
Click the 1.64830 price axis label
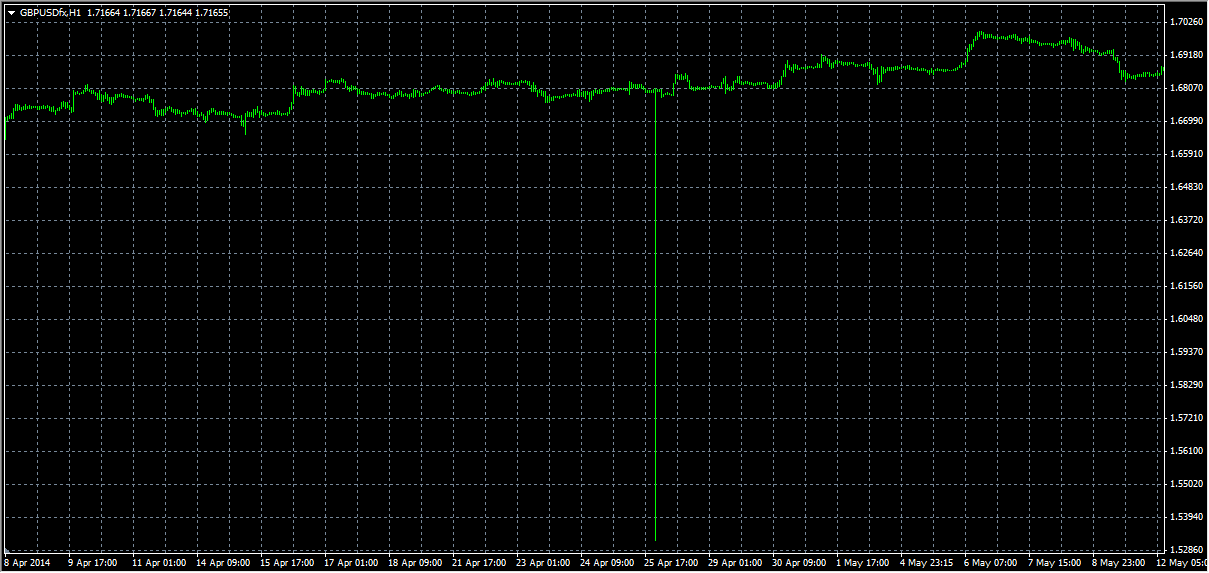pyautogui.click(x=1186, y=186)
